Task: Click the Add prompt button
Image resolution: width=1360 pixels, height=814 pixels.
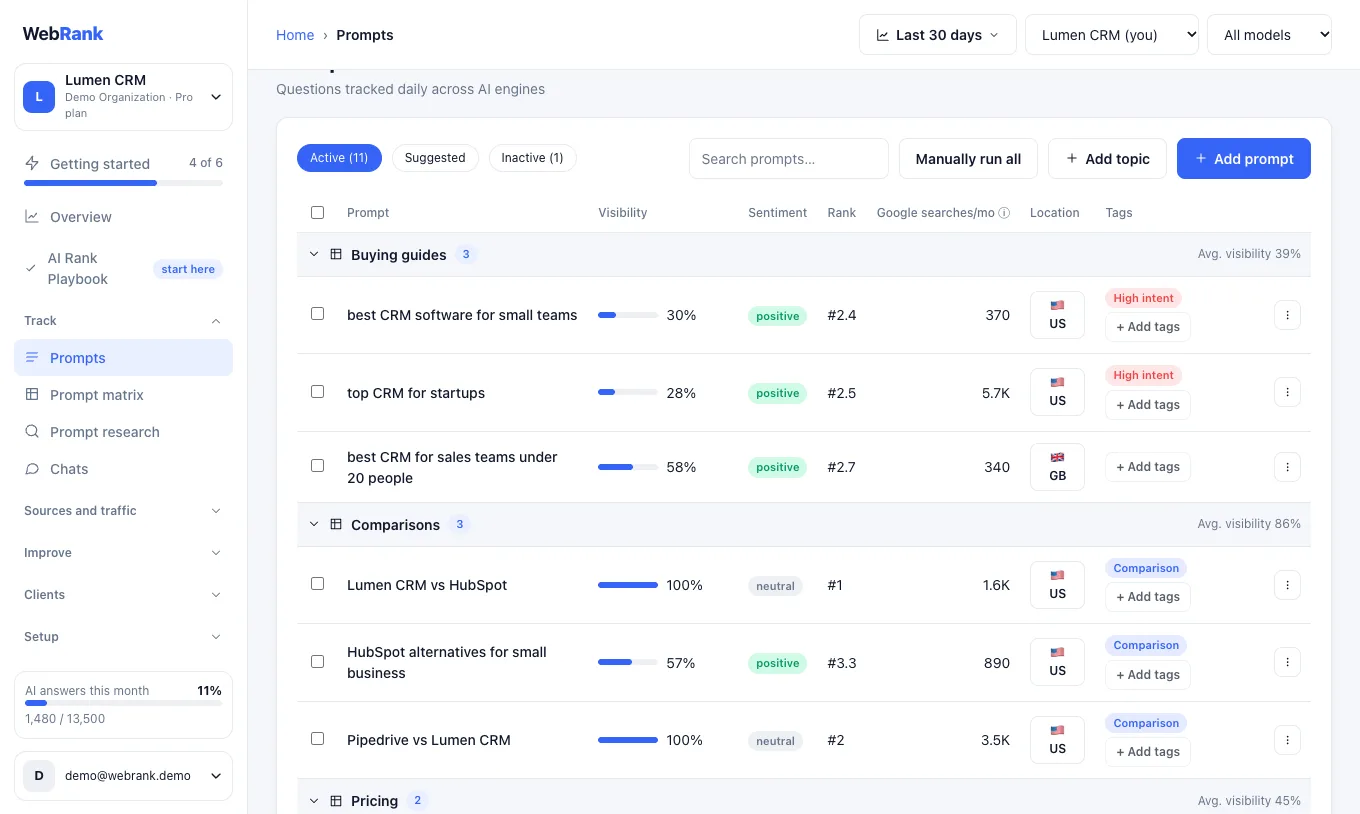Action: [1243, 159]
